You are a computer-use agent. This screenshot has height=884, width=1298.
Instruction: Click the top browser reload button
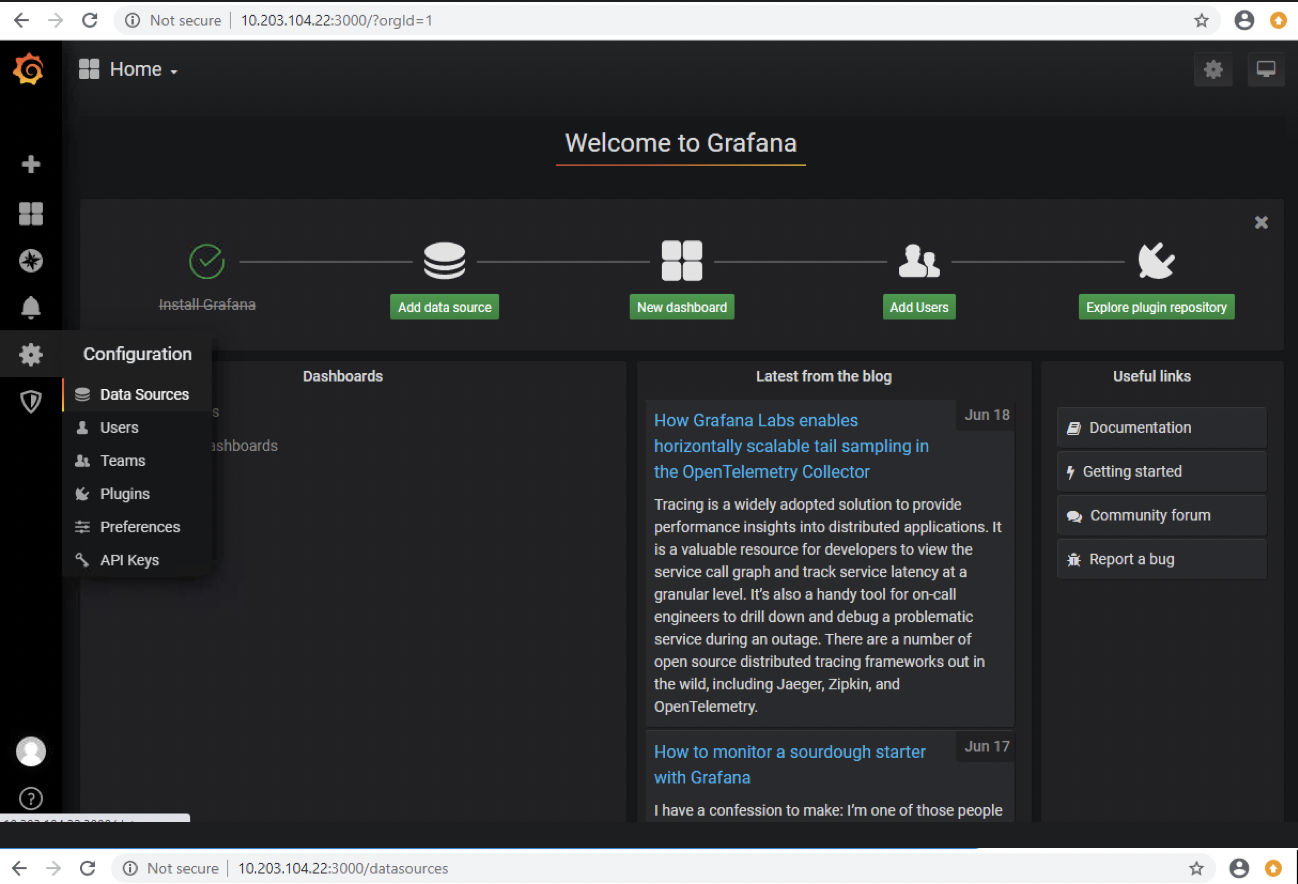point(89,20)
